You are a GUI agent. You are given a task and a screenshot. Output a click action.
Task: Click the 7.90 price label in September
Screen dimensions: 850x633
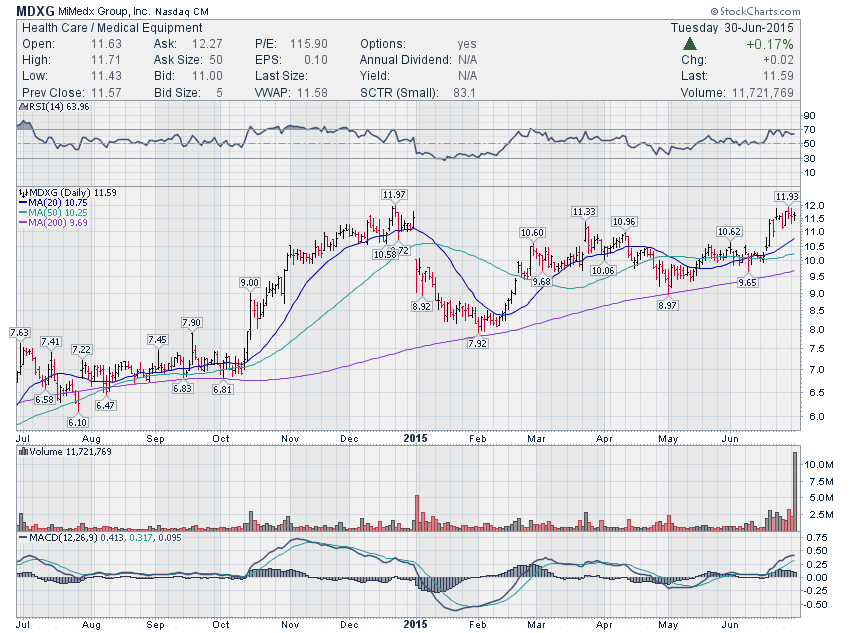click(x=191, y=322)
